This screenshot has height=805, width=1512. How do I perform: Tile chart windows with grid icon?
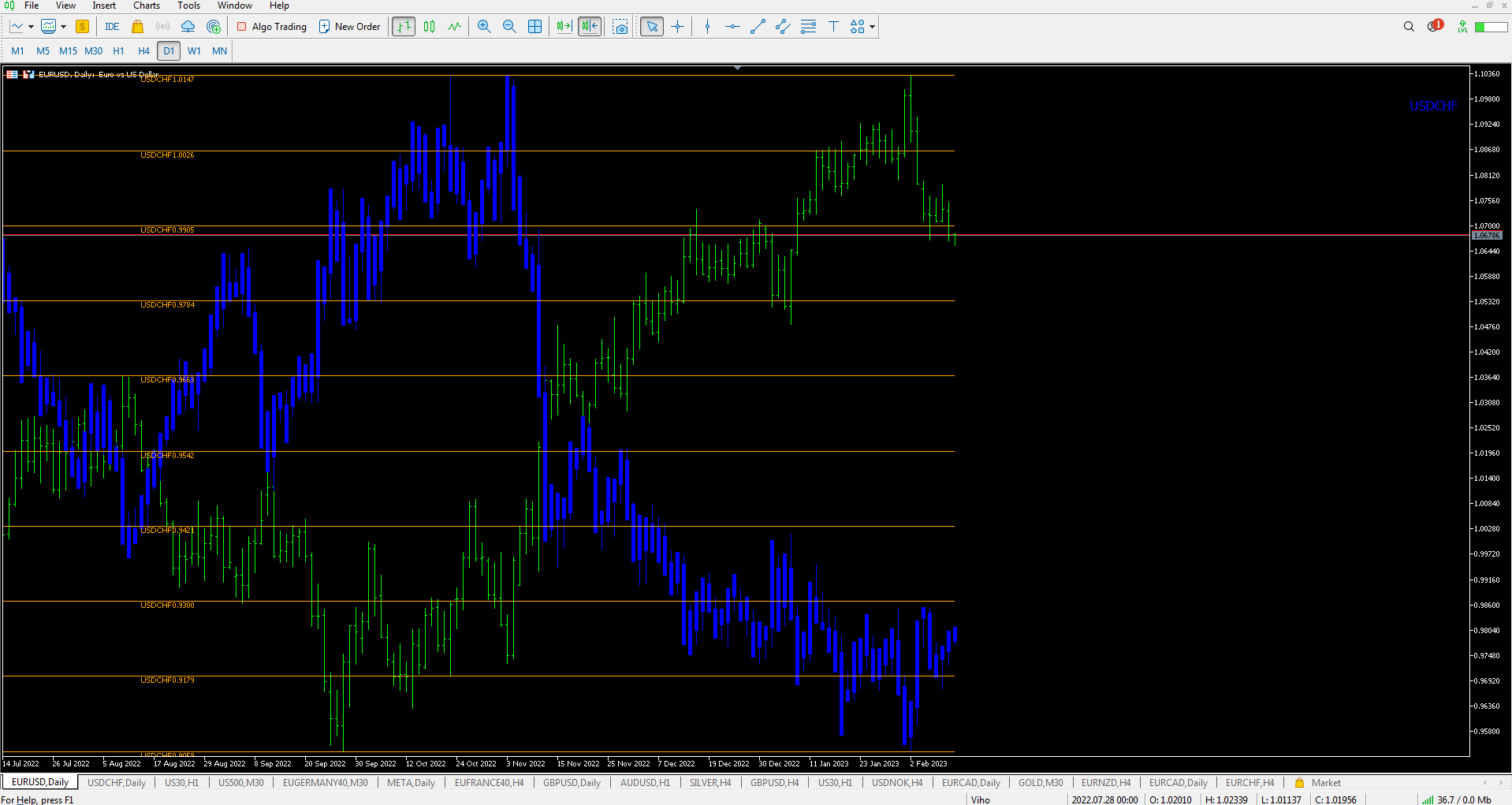pyautogui.click(x=534, y=27)
